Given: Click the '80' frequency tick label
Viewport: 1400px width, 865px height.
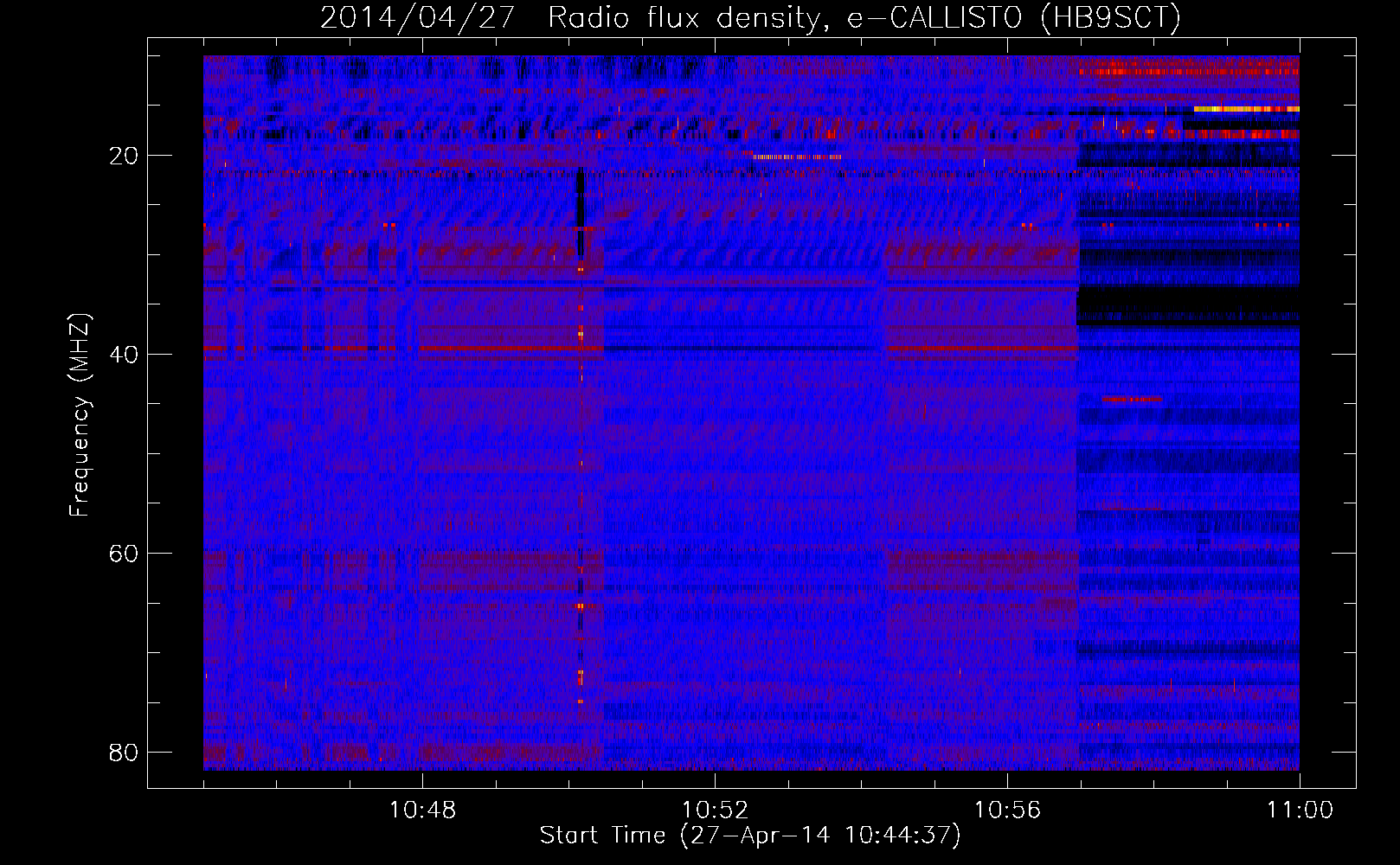Looking at the screenshot, I should (124, 753).
